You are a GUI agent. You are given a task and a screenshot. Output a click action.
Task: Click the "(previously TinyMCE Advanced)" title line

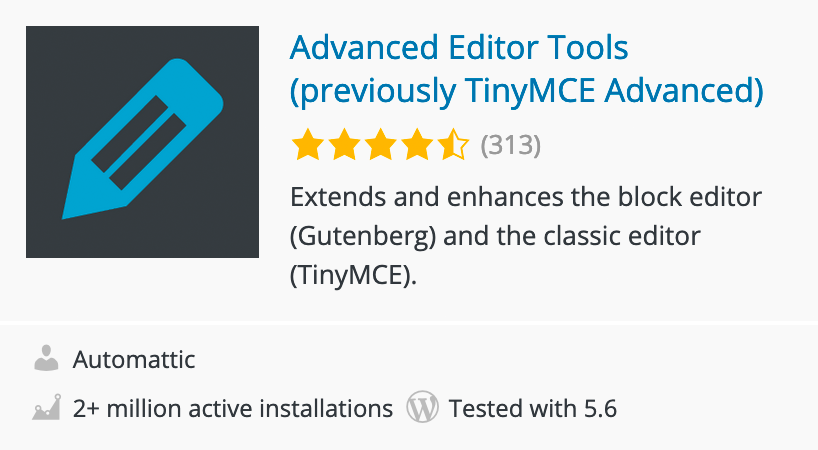coord(526,91)
